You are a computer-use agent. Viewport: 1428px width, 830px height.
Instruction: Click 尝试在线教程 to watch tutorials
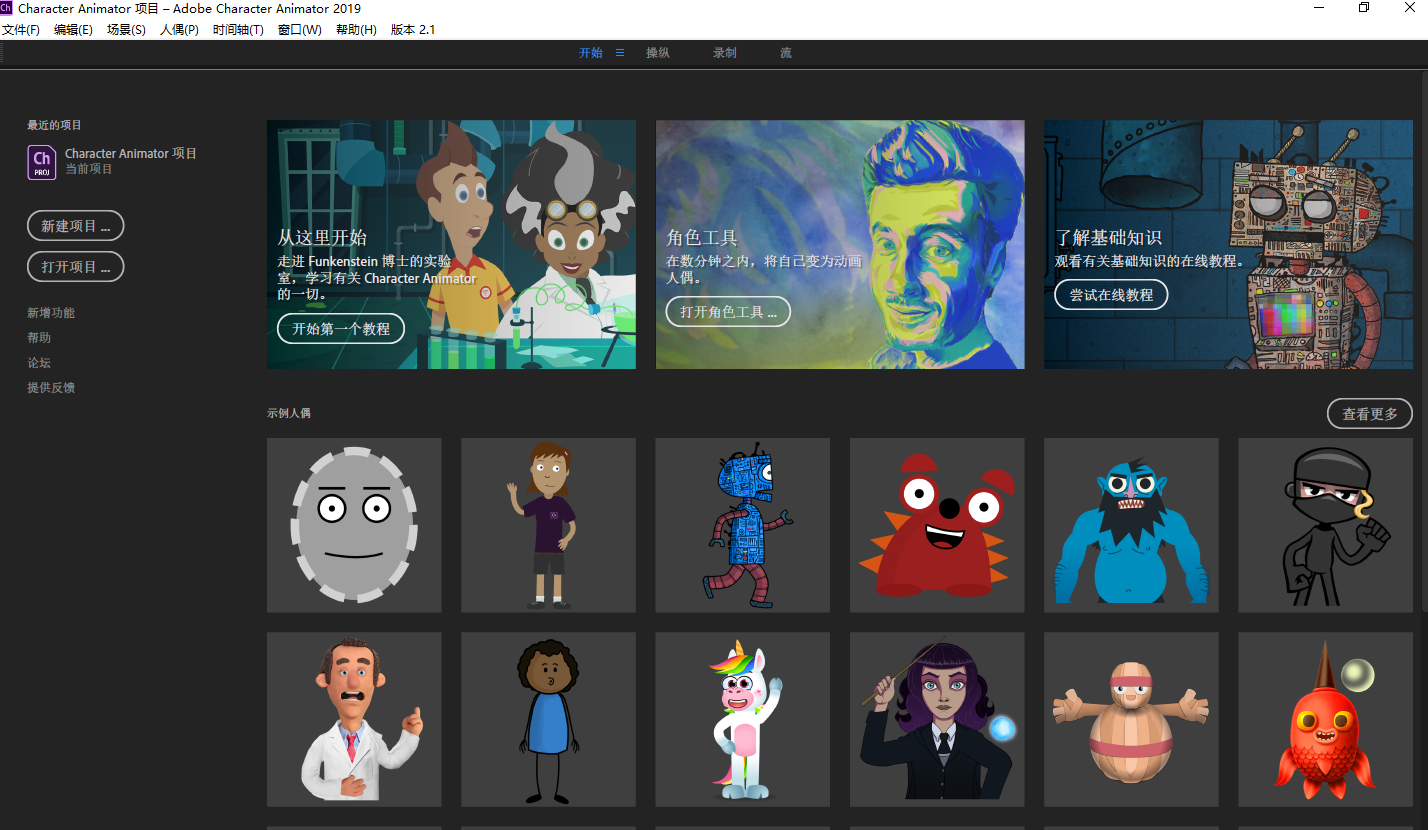[x=1111, y=294]
